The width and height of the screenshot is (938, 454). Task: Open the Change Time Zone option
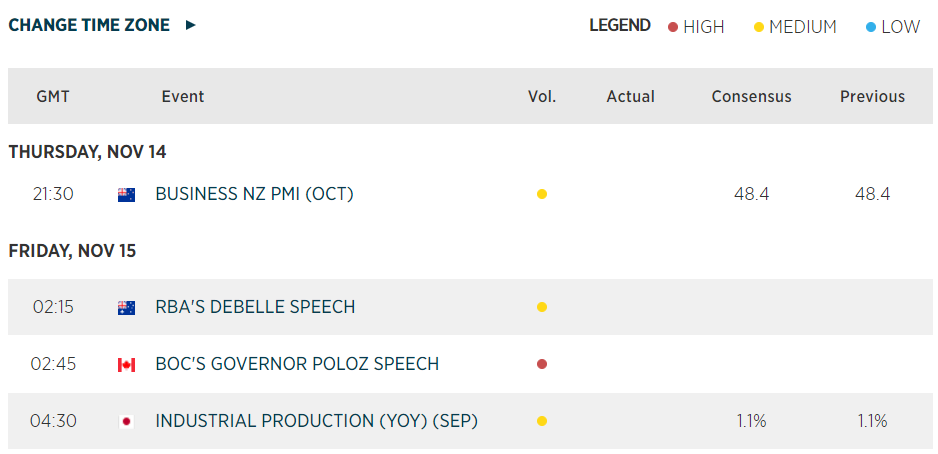click(x=89, y=25)
